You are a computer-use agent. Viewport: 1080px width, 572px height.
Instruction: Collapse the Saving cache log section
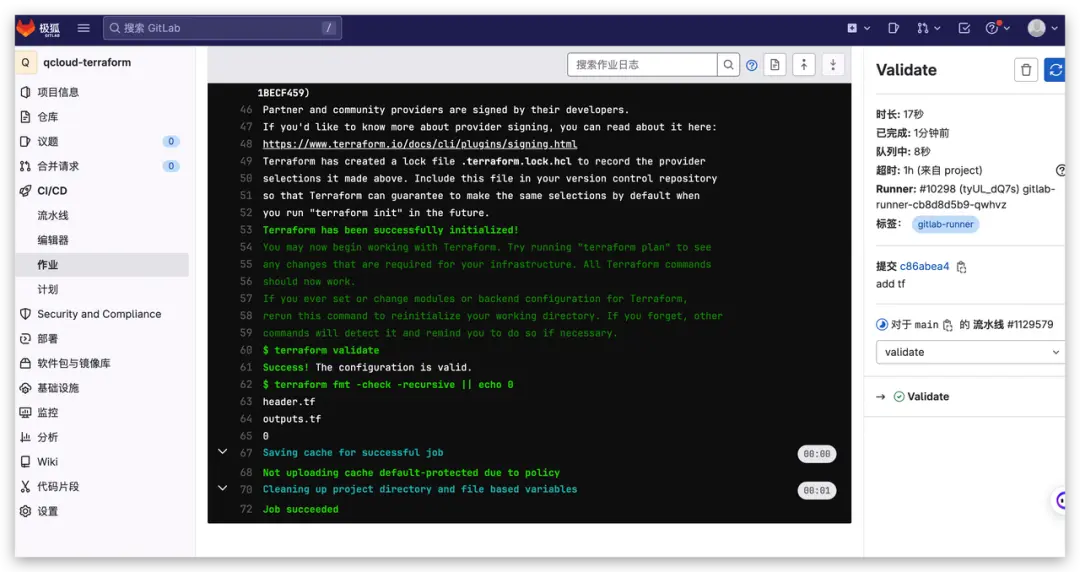point(222,452)
